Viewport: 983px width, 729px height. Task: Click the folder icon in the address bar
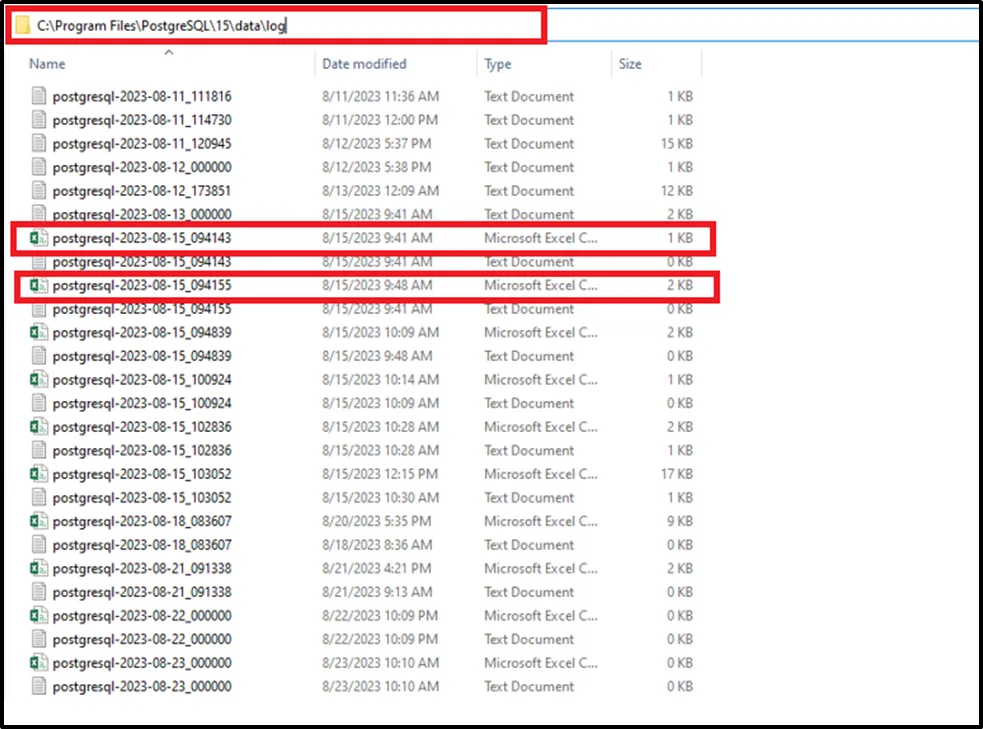click(22, 27)
